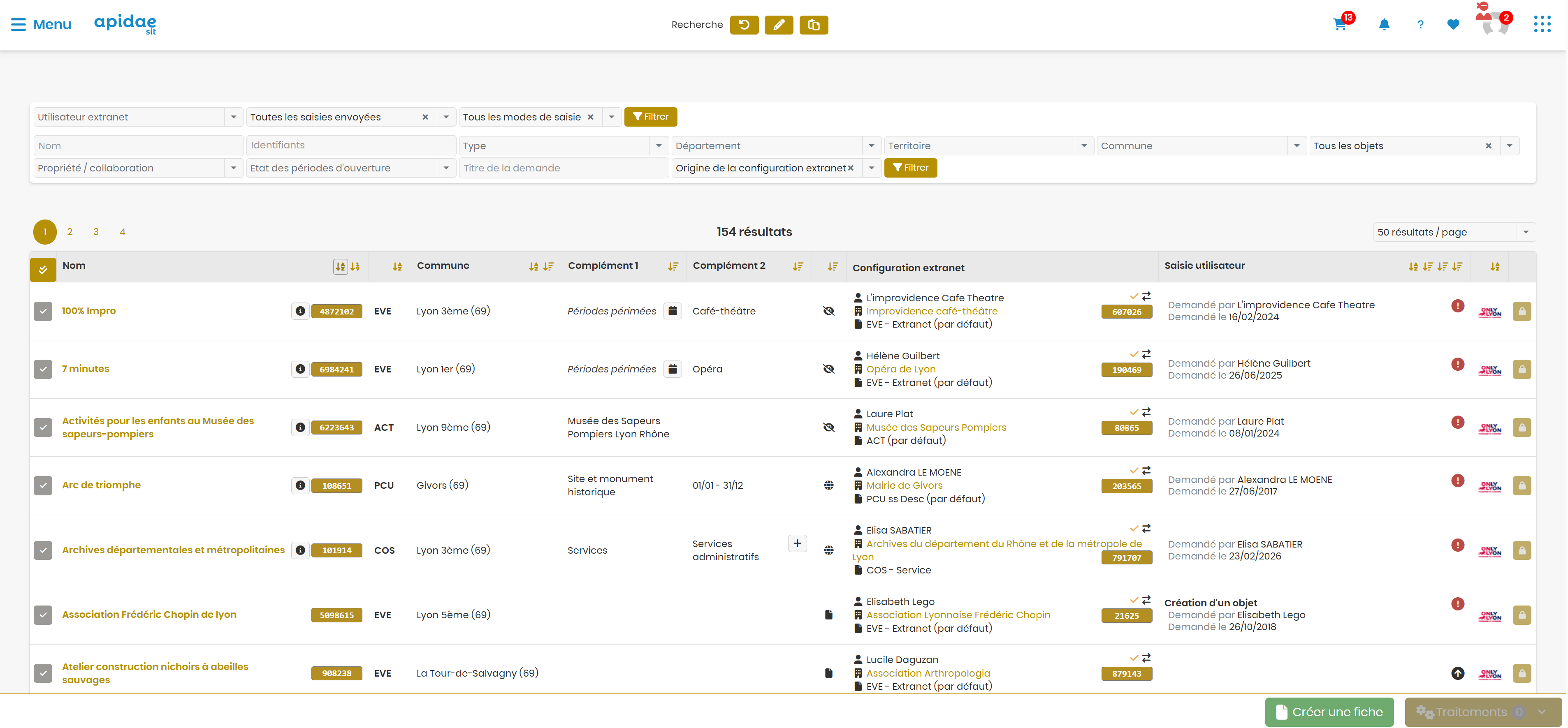This screenshot has width=1568, height=728.
Task: Open the shopping cart icon
Action: [x=1339, y=25]
